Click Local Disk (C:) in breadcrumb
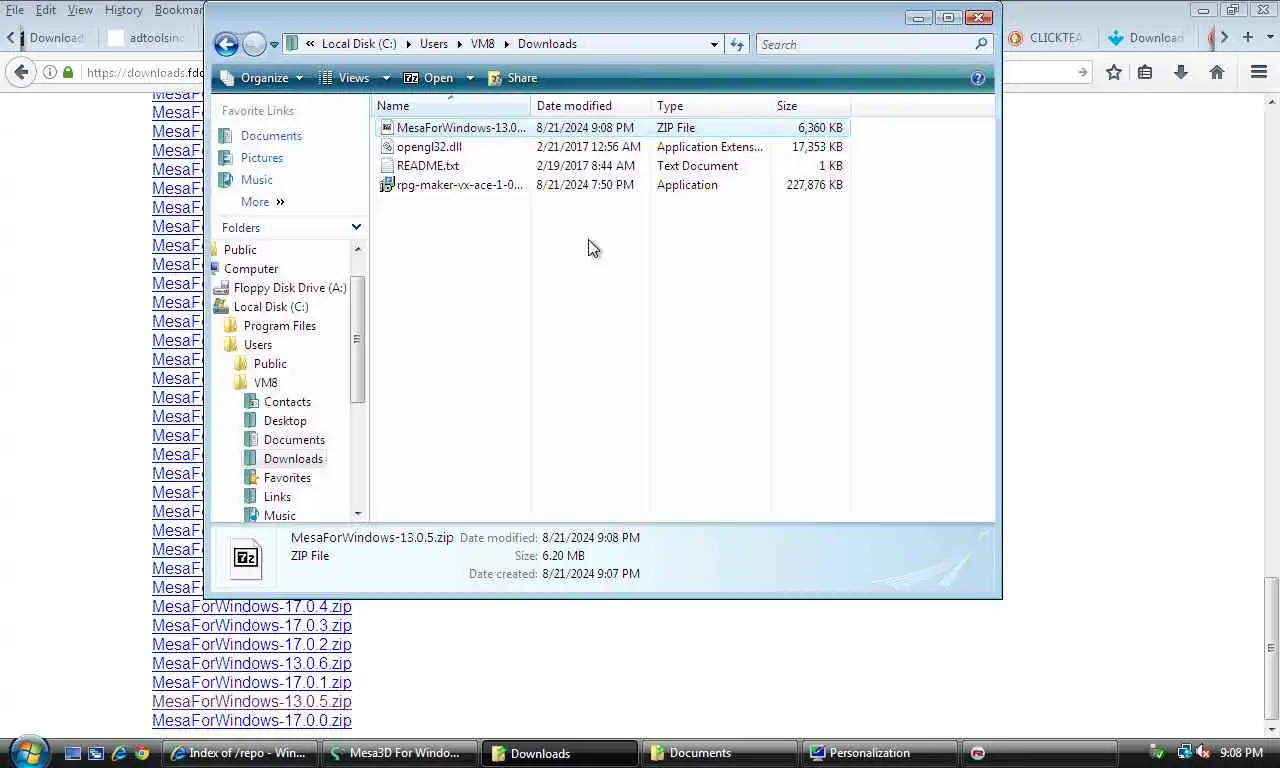 click(359, 44)
